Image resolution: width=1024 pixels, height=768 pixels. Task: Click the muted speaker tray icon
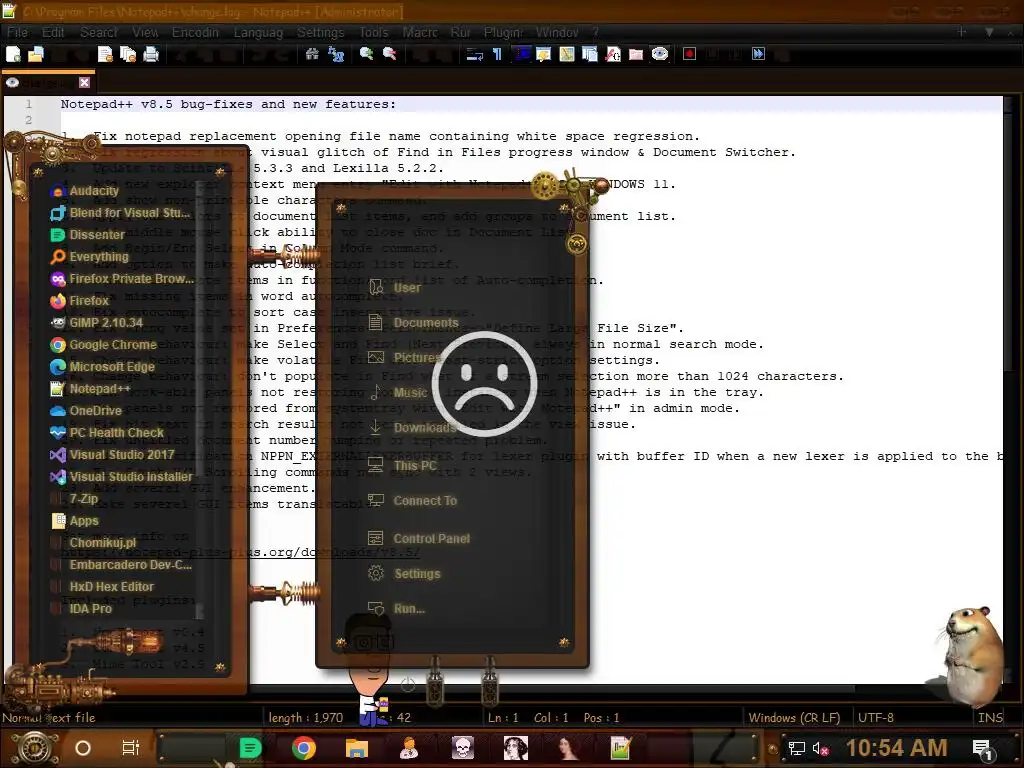pos(820,749)
